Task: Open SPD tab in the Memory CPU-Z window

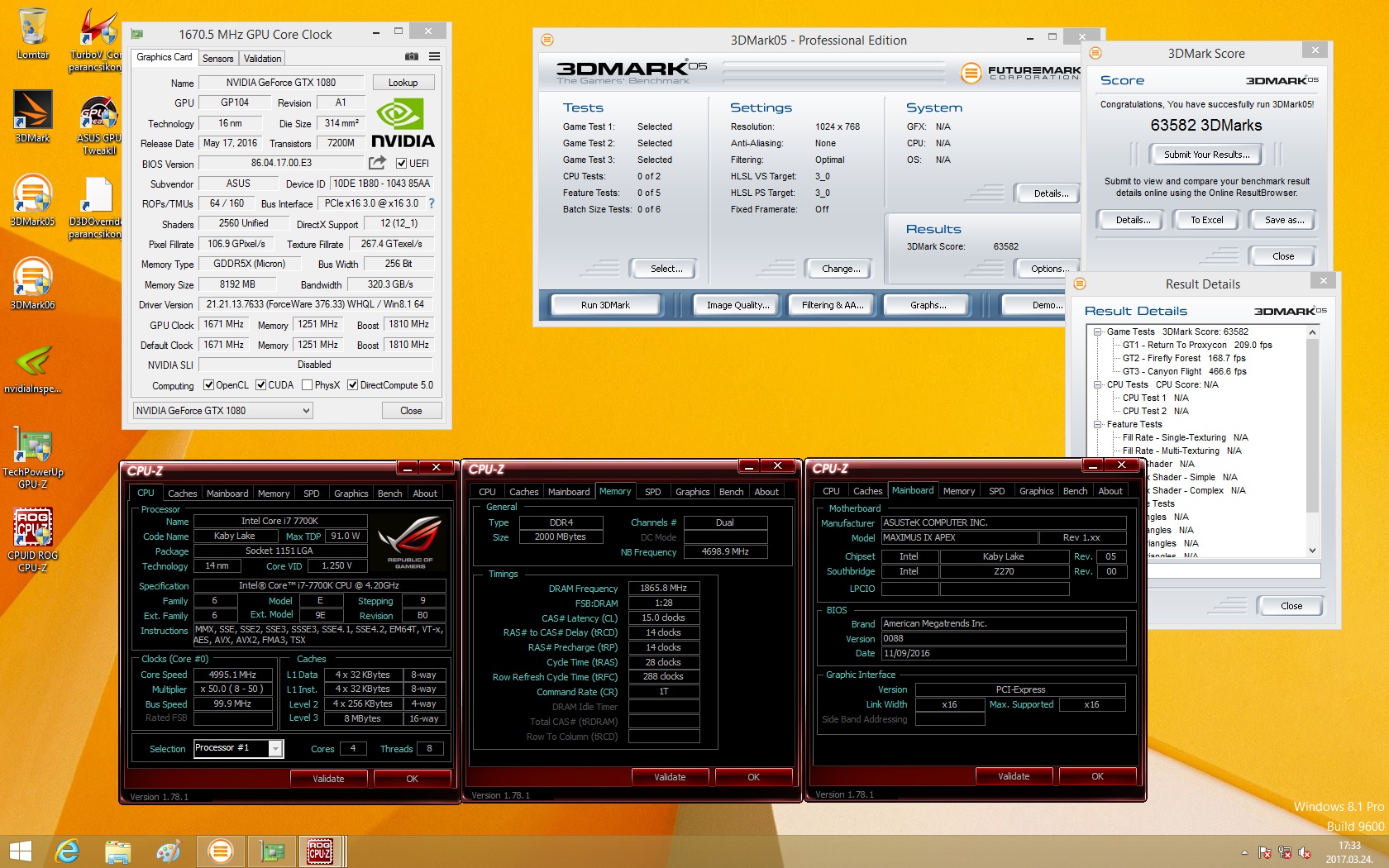Action: (653, 492)
